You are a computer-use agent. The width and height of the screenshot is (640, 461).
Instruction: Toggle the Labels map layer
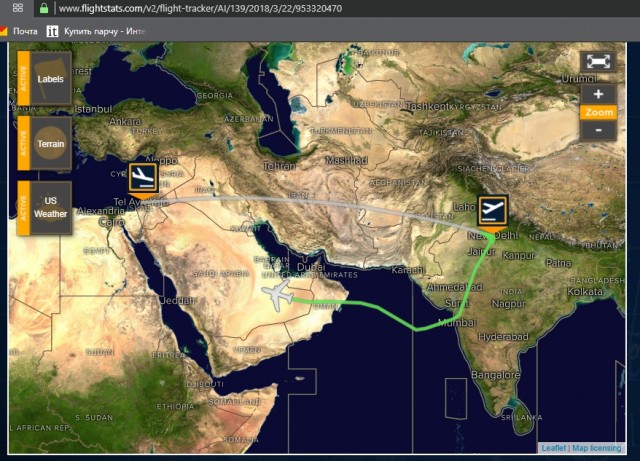click(50, 79)
